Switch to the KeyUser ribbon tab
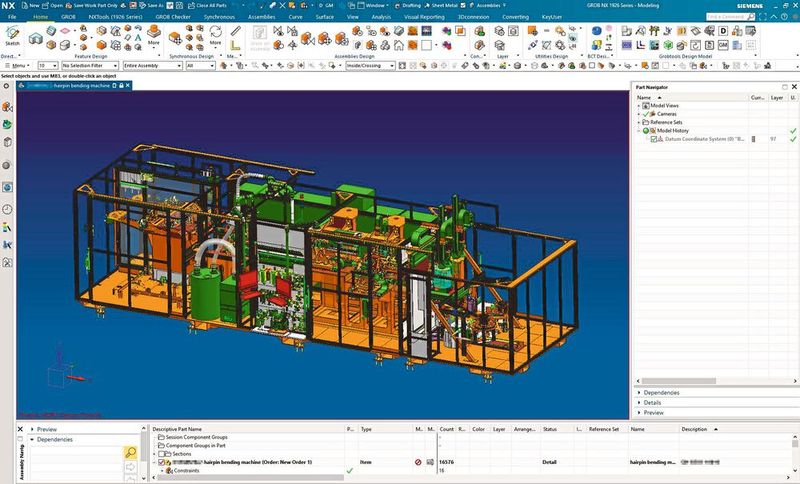Viewport: 800px width, 484px height. click(x=552, y=17)
